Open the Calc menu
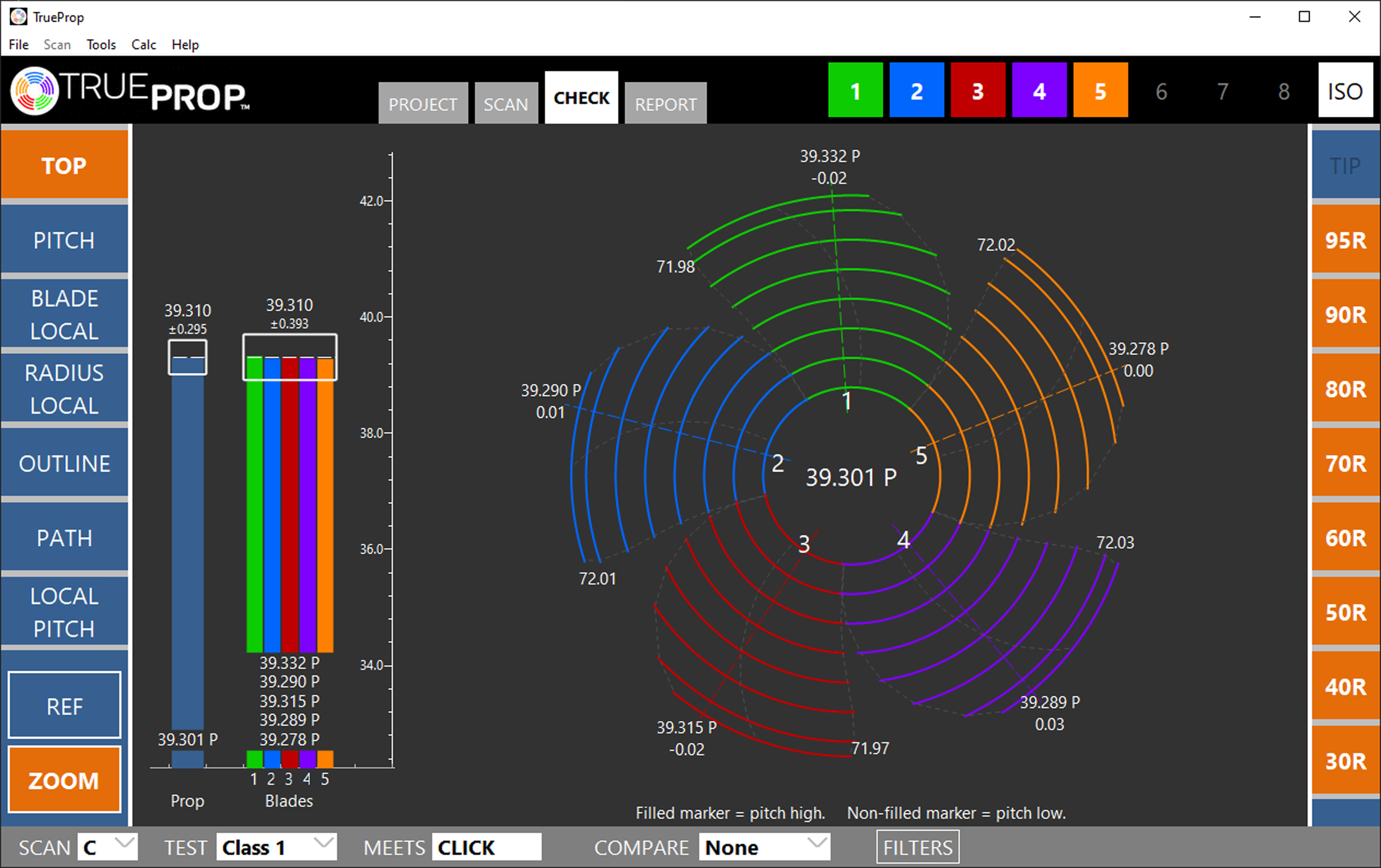The image size is (1381, 868). point(143,45)
